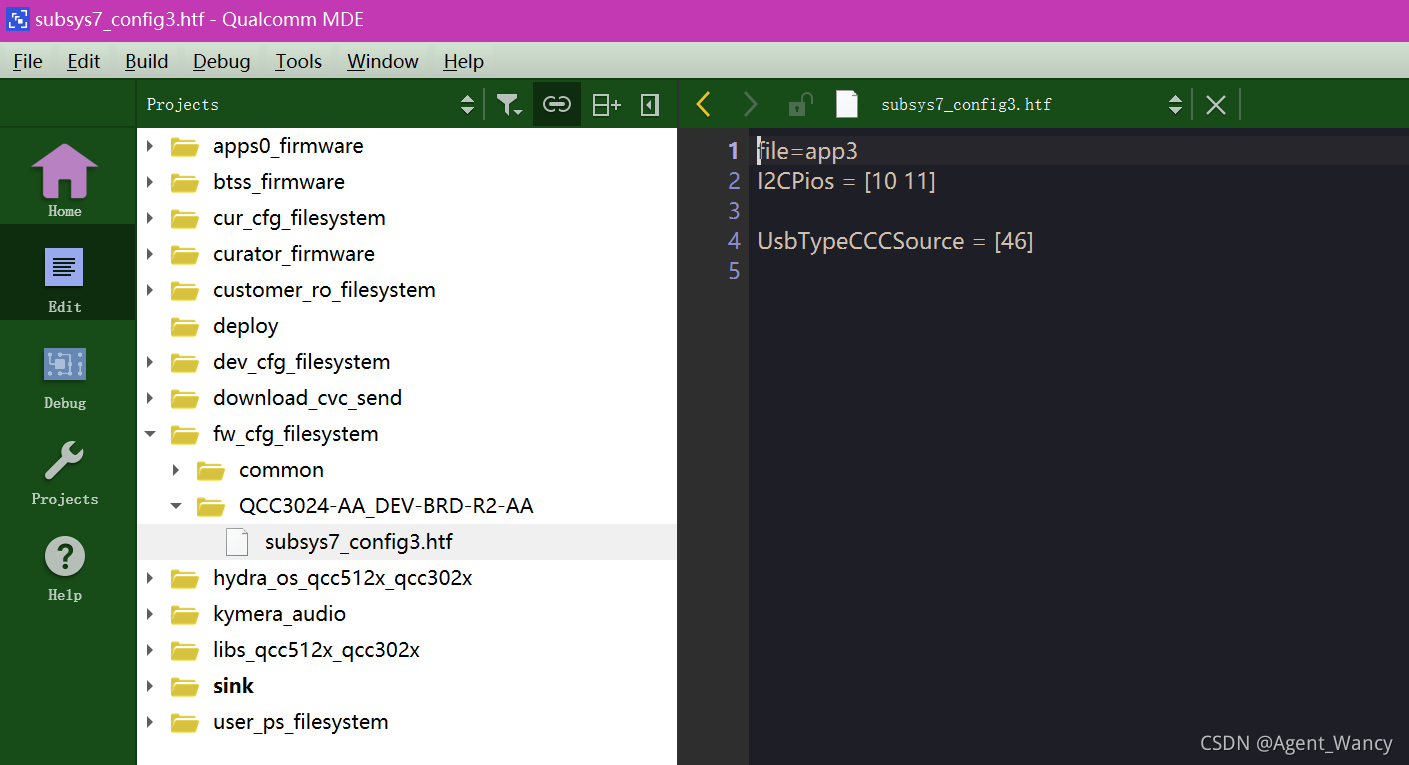Click the Qualcomm MDE title bar app icon
This screenshot has height=765, width=1409.
click(x=17, y=19)
